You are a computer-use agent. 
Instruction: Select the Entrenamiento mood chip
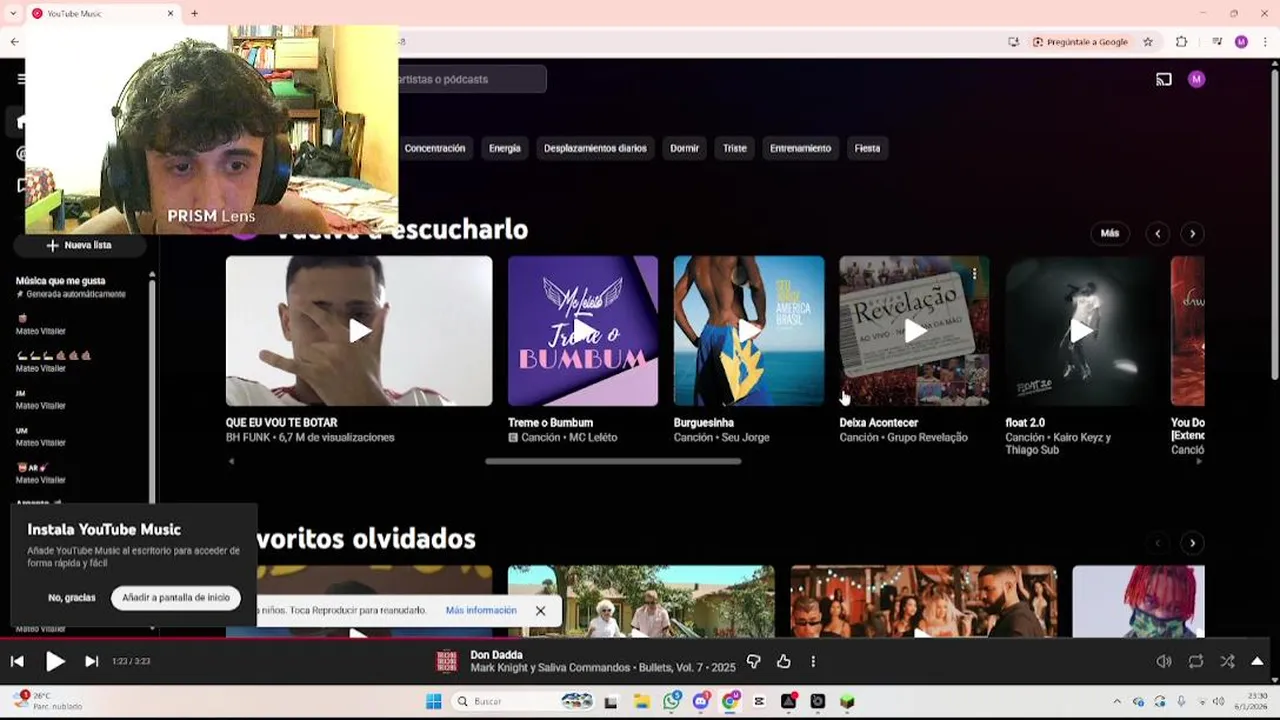pos(800,148)
